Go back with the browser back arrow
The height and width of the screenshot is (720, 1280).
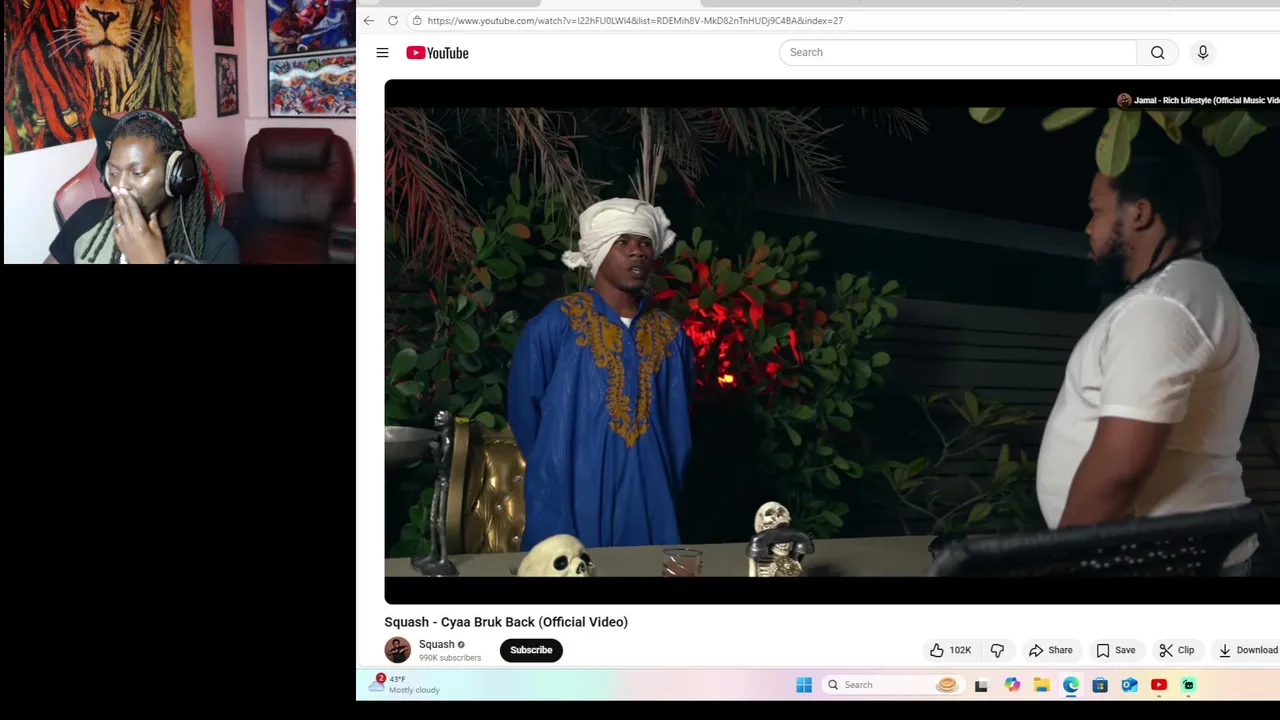tap(369, 20)
